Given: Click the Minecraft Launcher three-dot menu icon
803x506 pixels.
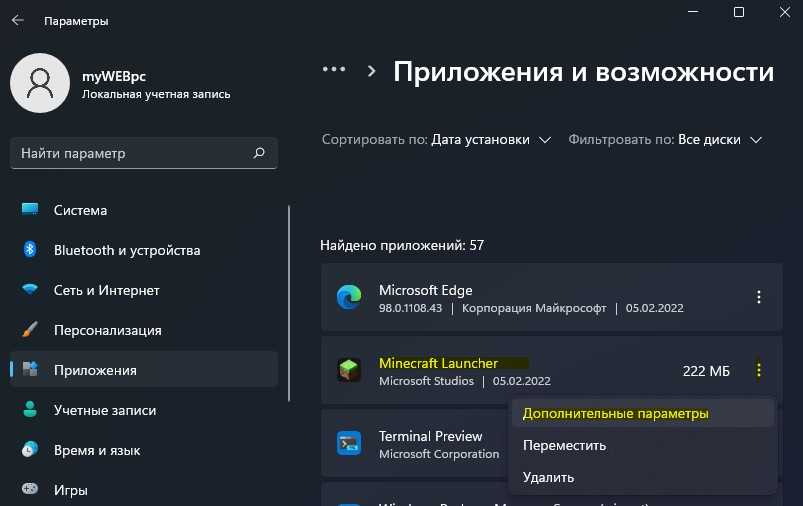Looking at the screenshot, I should [x=759, y=371].
